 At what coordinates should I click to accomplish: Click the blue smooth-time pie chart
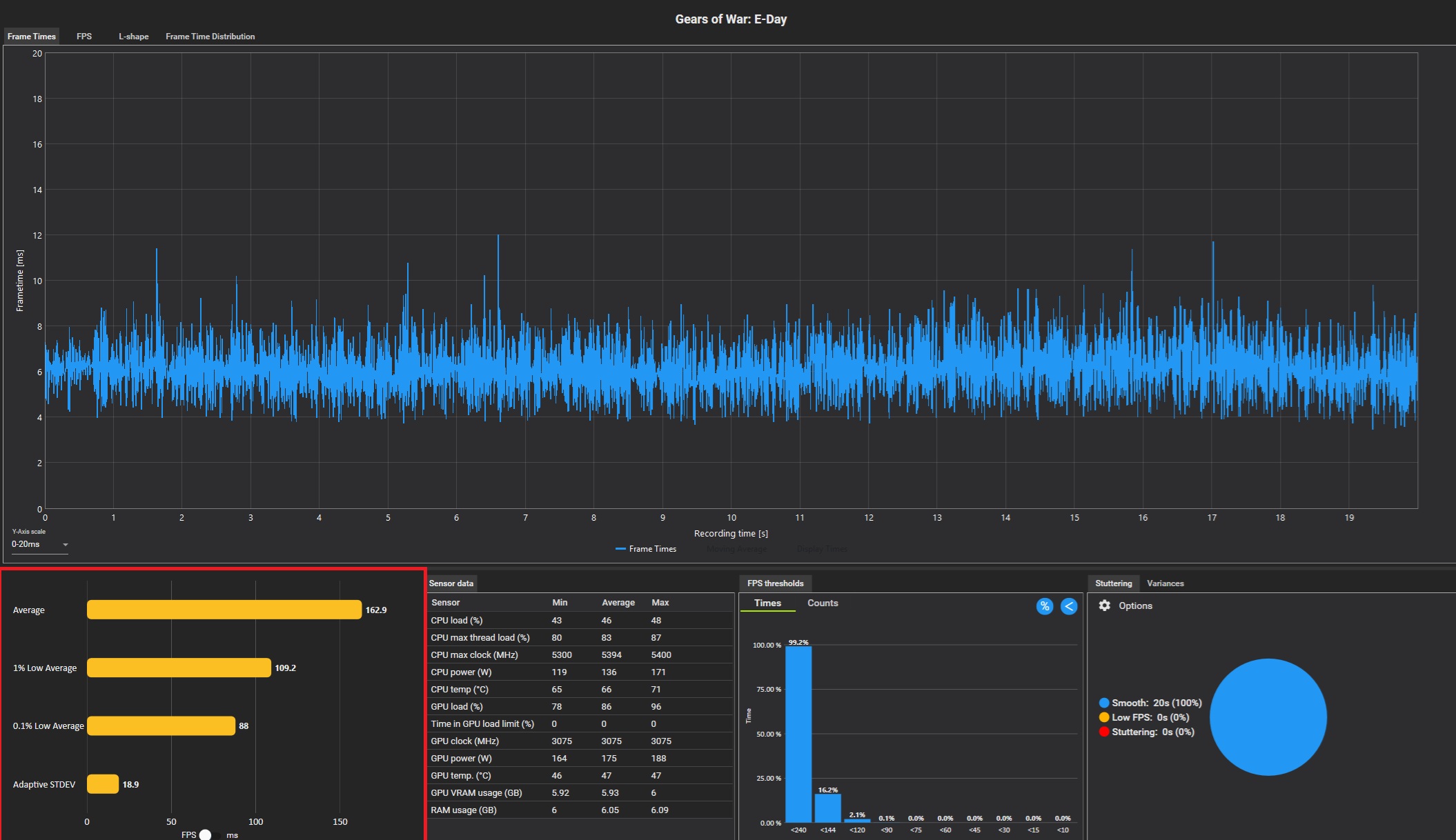pos(1268,717)
